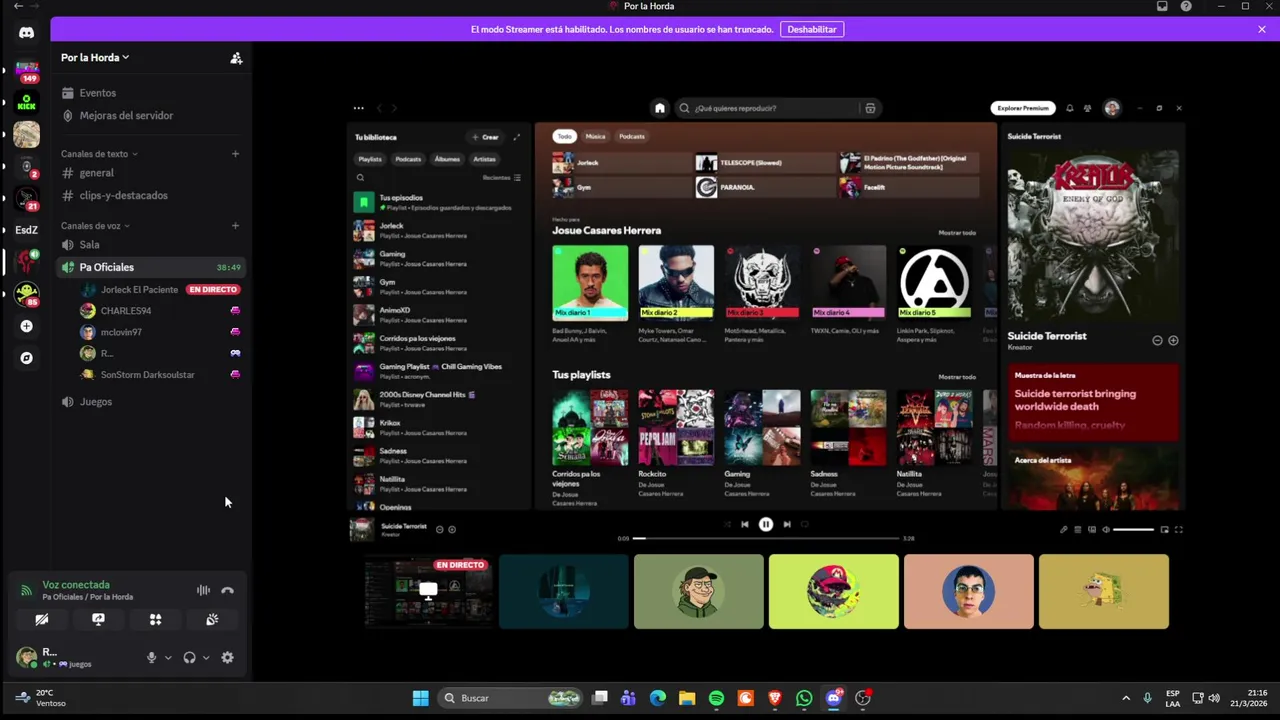The width and height of the screenshot is (1280, 720).
Task: Go to Spotify home icon
Action: pyautogui.click(x=660, y=108)
